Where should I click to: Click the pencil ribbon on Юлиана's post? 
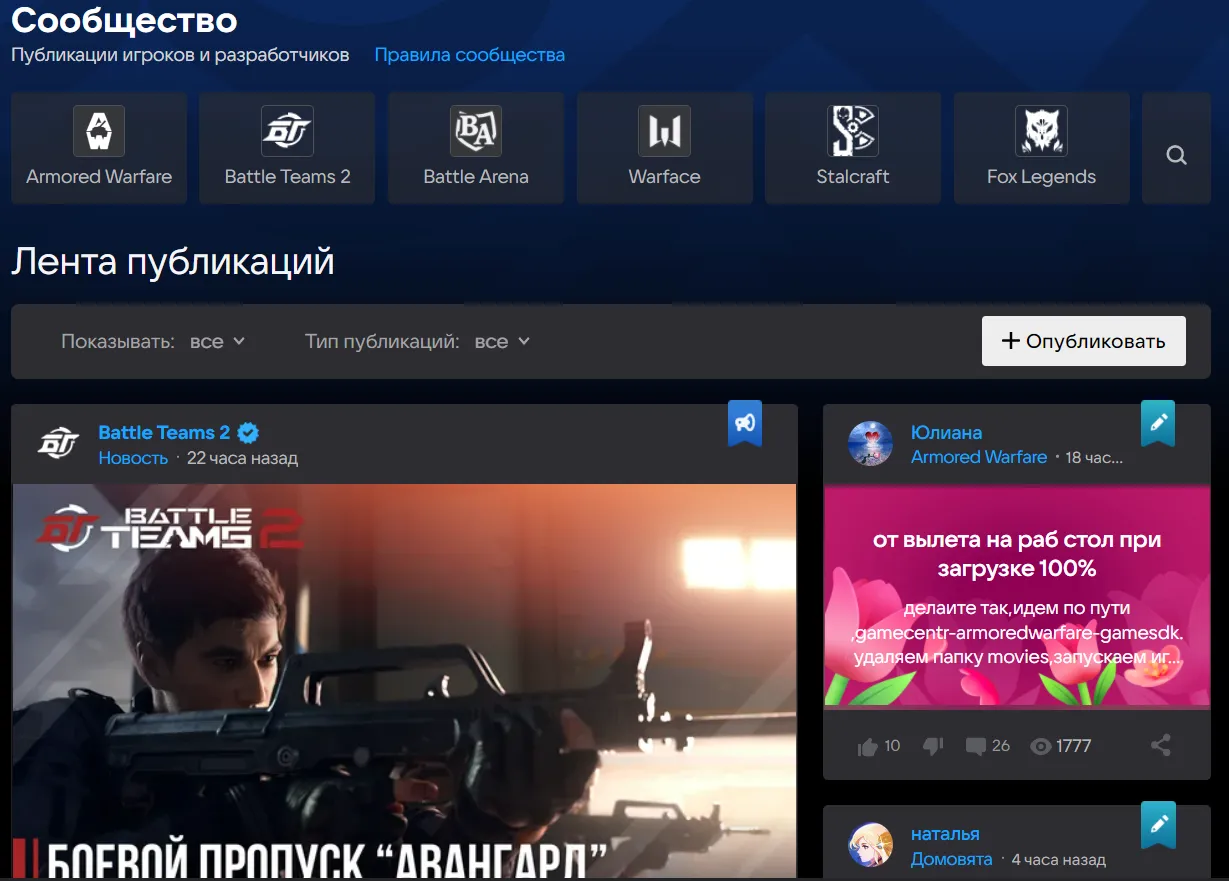click(x=1158, y=423)
